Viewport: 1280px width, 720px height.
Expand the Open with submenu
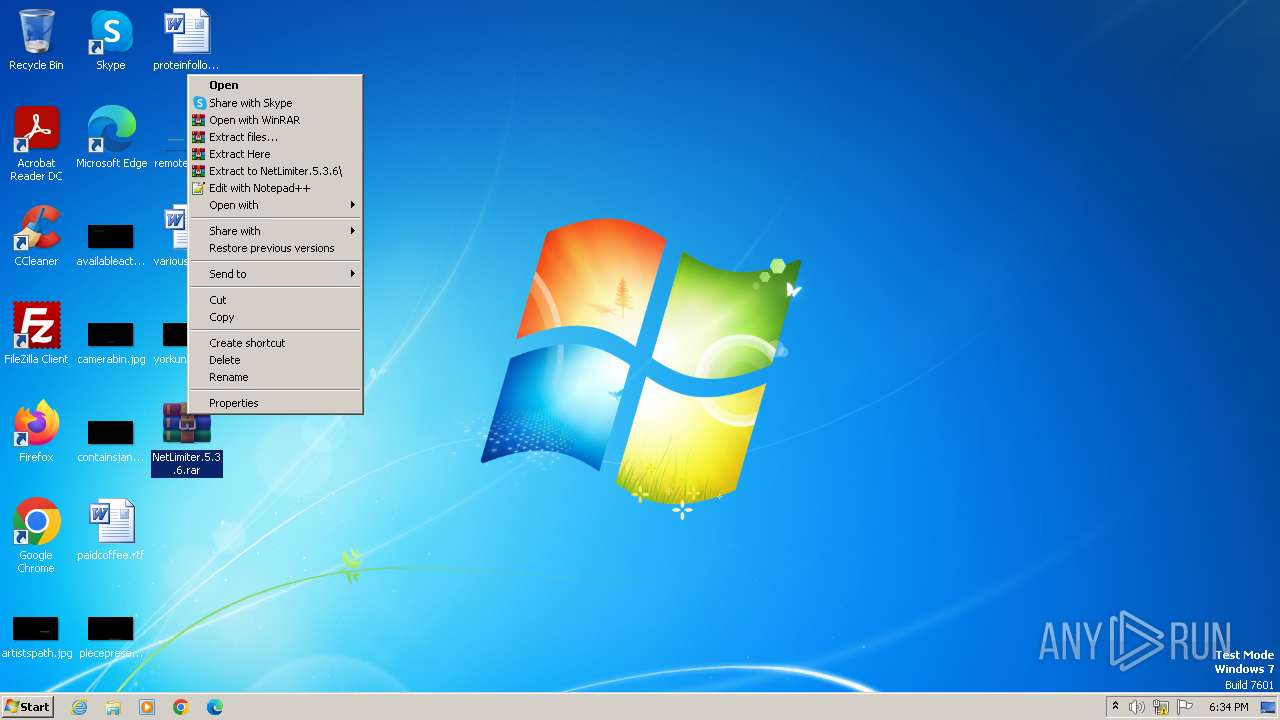(x=275, y=205)
